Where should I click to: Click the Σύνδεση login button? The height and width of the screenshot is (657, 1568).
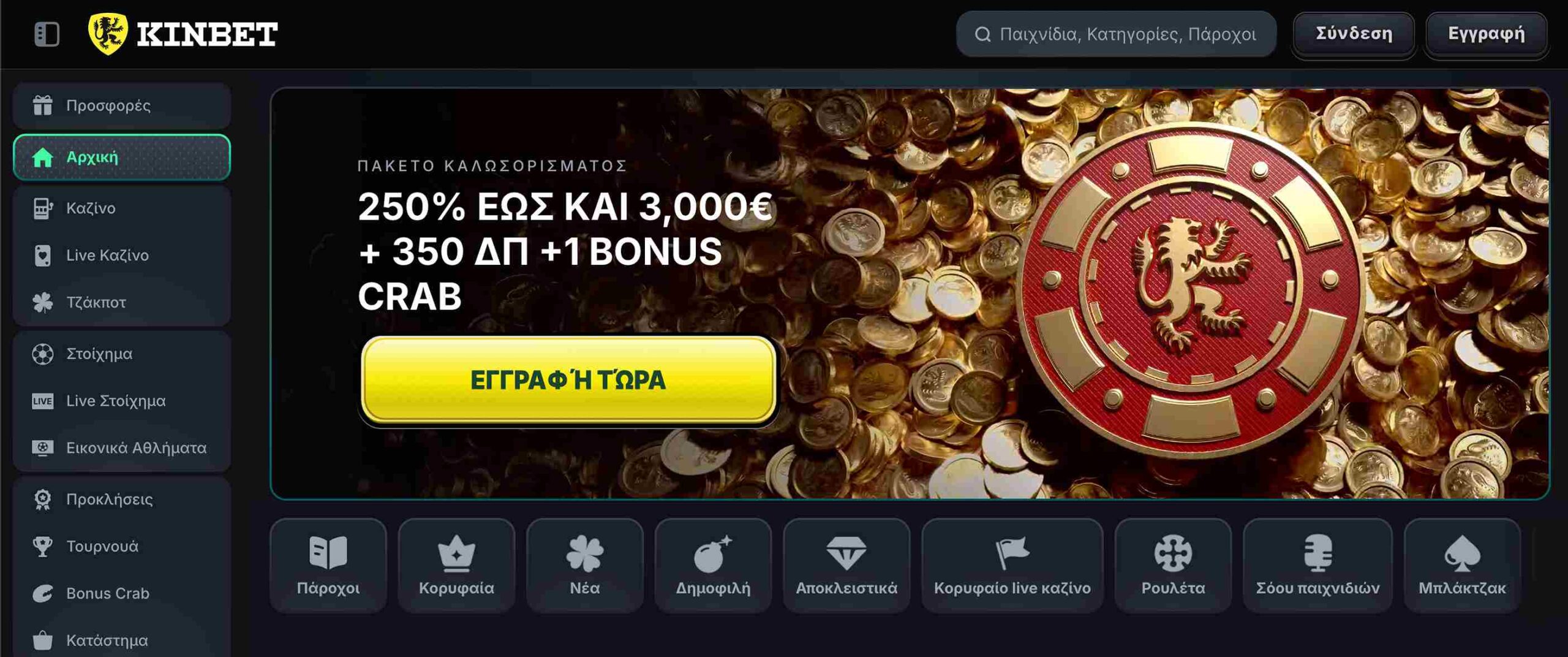(1354, 34)
